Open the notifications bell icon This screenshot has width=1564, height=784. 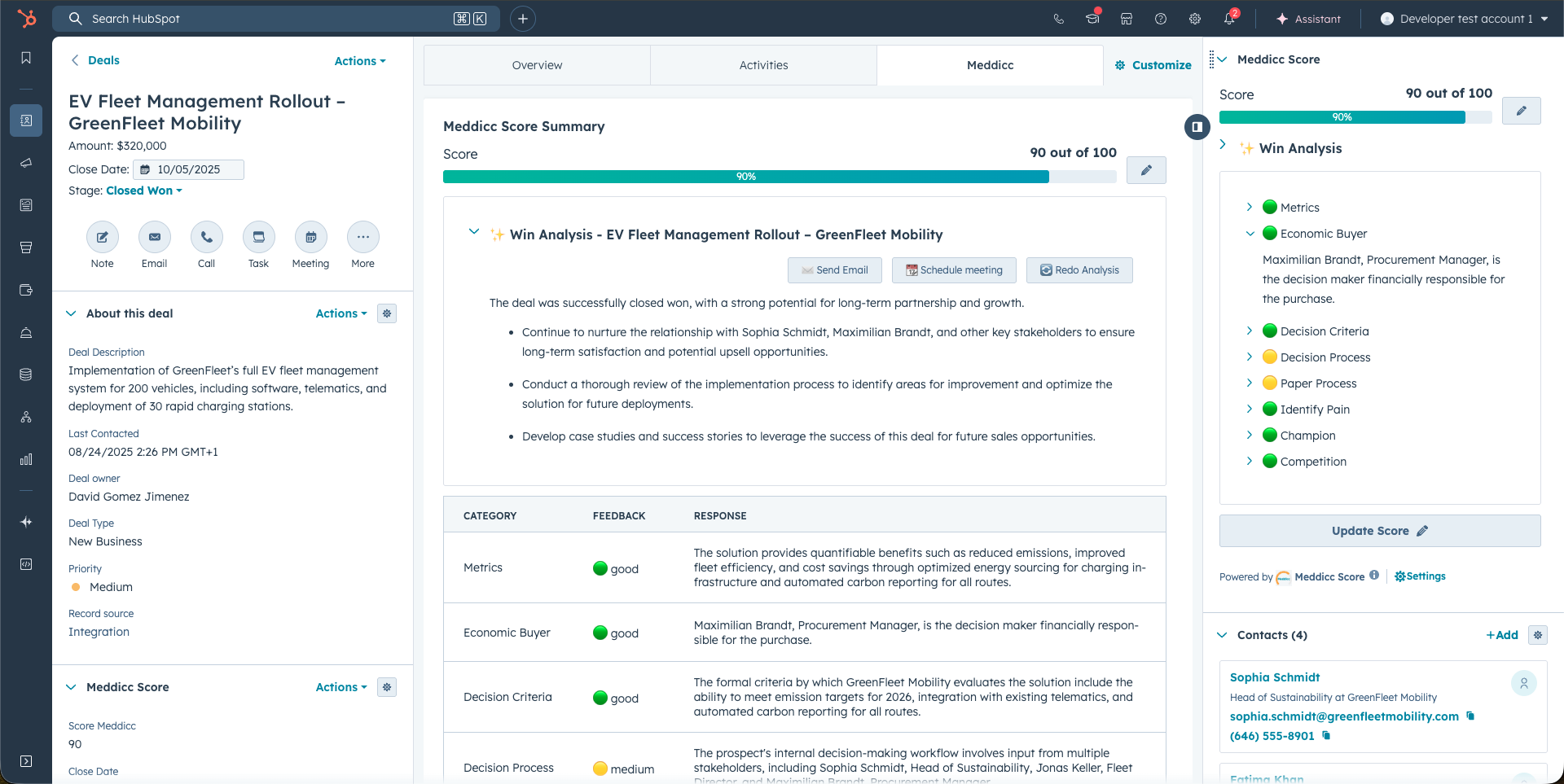[1229, 19]
